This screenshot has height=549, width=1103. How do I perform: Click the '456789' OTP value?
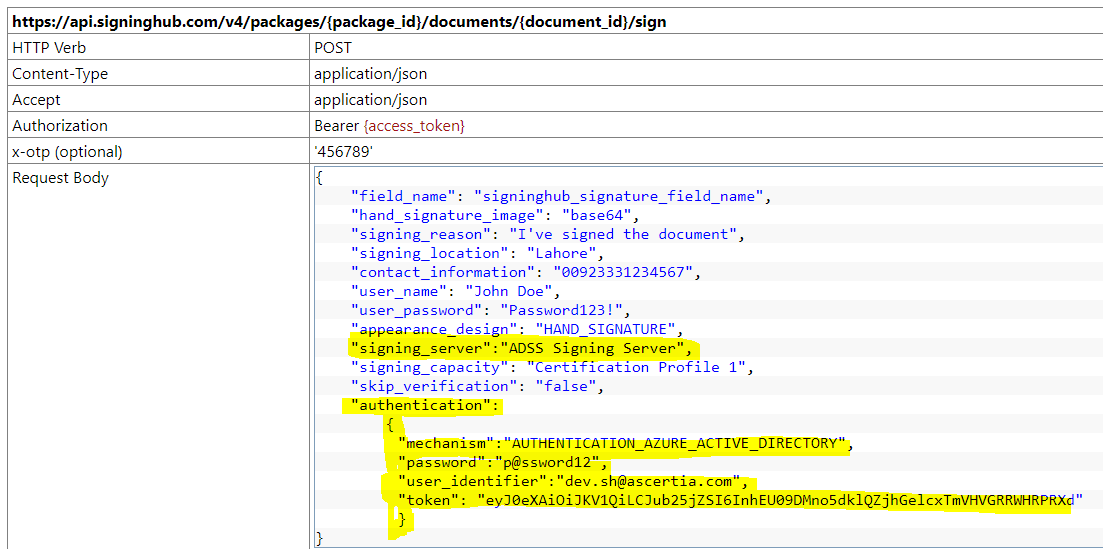point(343,152)
